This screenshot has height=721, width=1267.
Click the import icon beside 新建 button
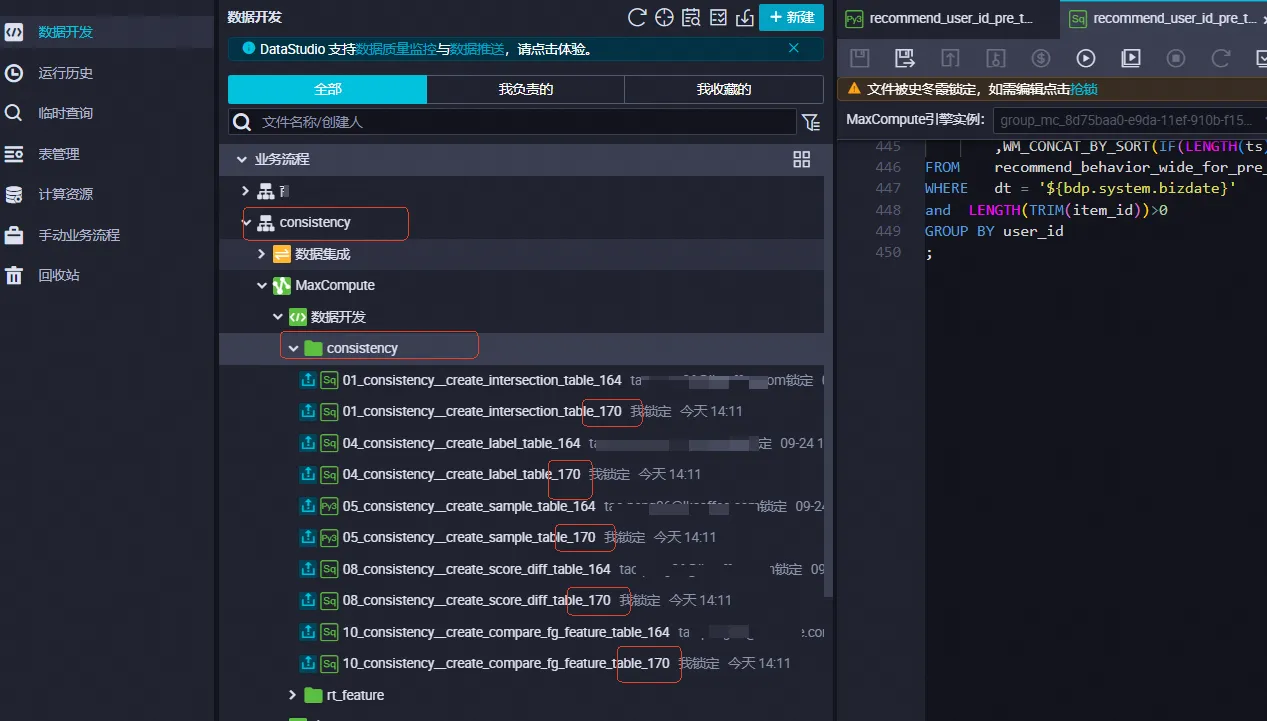[x=744, y=17]
